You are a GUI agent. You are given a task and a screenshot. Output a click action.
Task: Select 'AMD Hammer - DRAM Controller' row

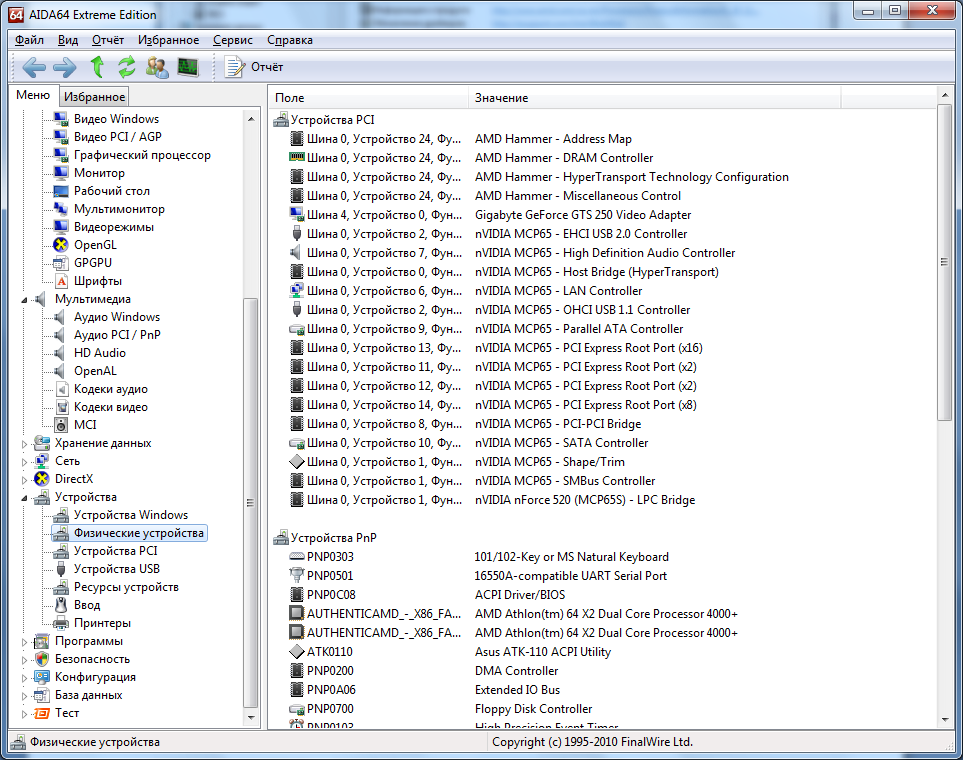point(564,158)
